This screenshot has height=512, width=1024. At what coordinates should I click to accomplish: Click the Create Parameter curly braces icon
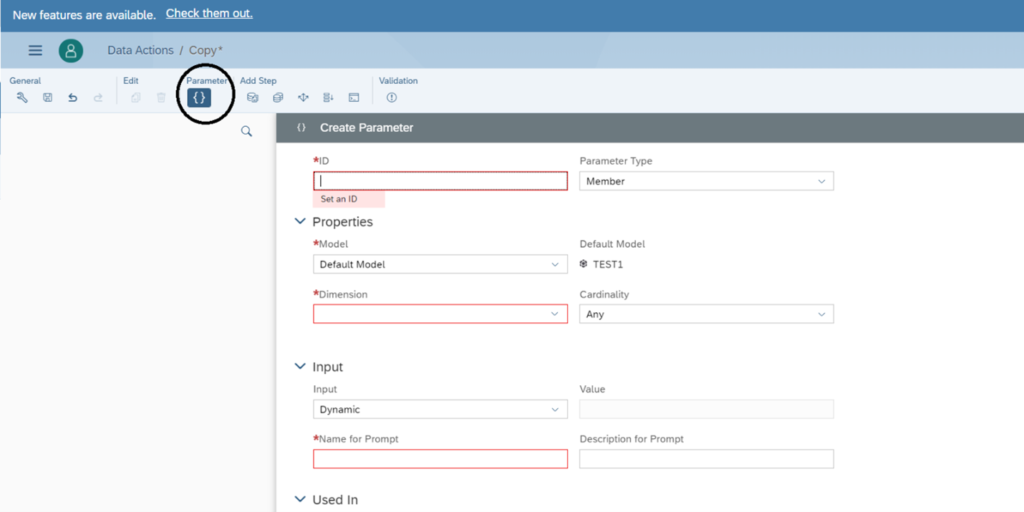(199, 98)
